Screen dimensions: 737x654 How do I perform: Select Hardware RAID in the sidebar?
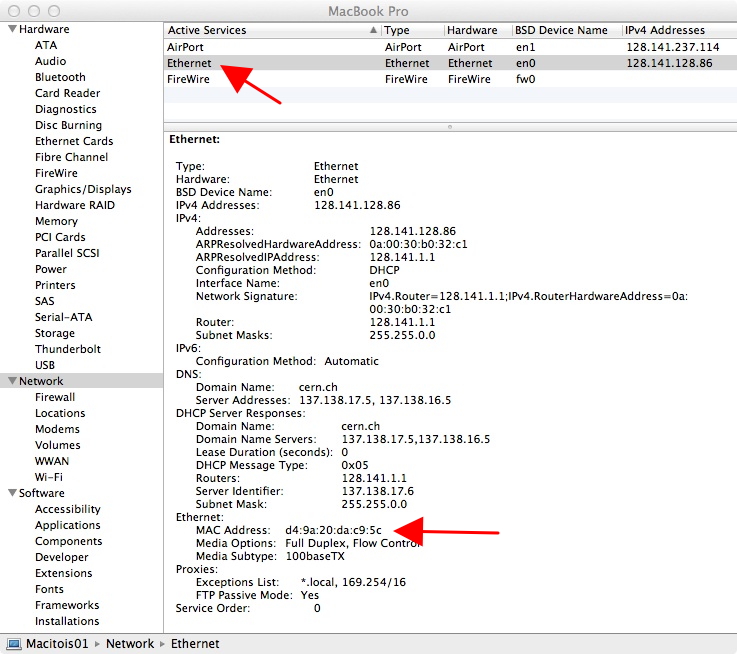click(75, 205)
